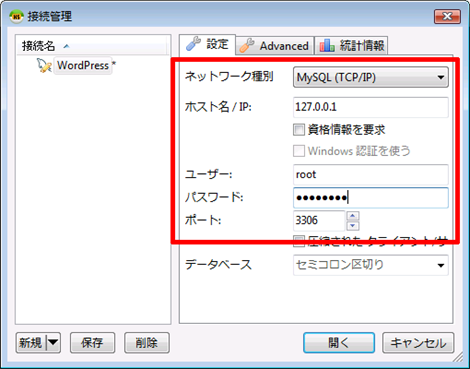
Task: Click the 保存 button
Action: click(x=92, y=342)
